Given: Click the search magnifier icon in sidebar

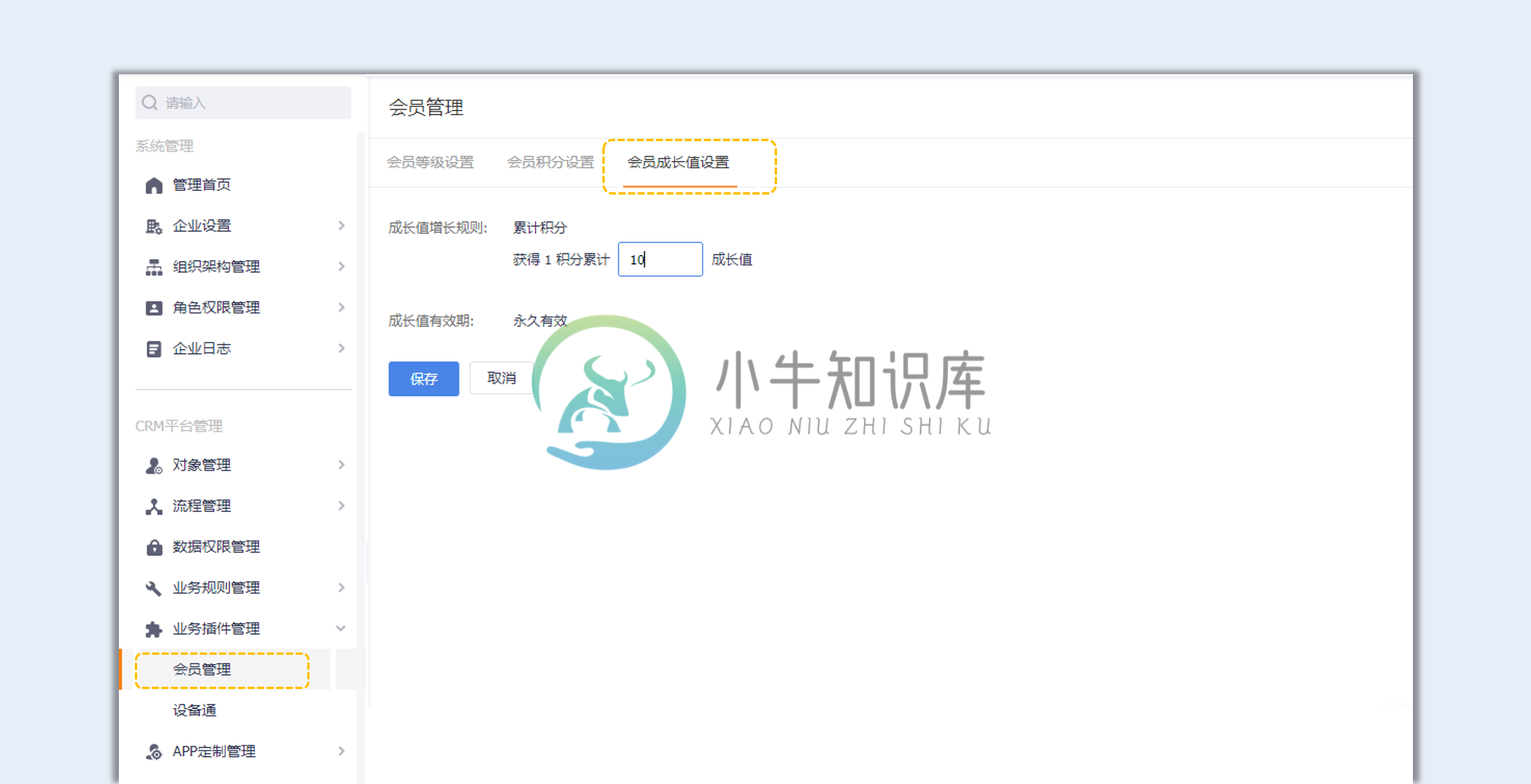Looking at the screenshot, I should (x=149, y=103).
